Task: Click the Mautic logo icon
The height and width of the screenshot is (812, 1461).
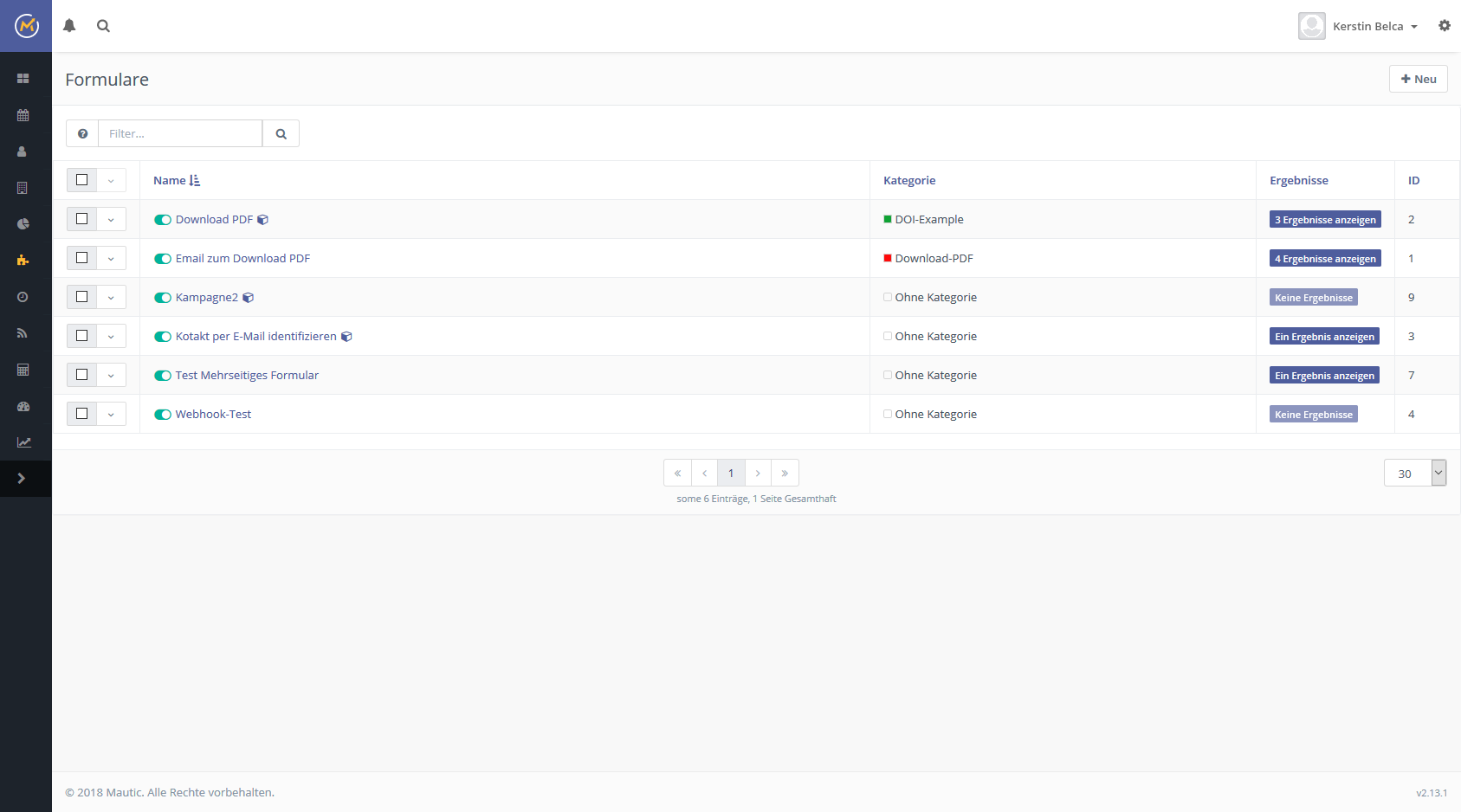Action: (26, 26)
